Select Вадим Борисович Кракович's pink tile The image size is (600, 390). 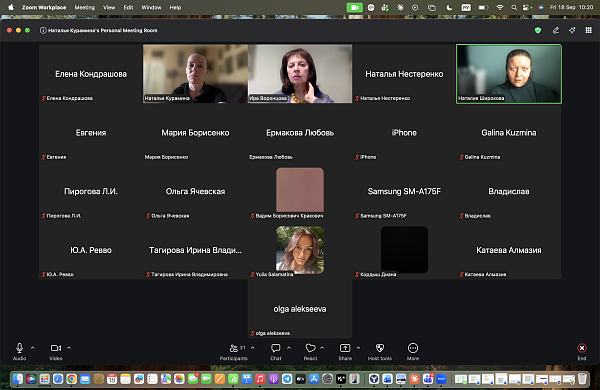click(300, 190)
